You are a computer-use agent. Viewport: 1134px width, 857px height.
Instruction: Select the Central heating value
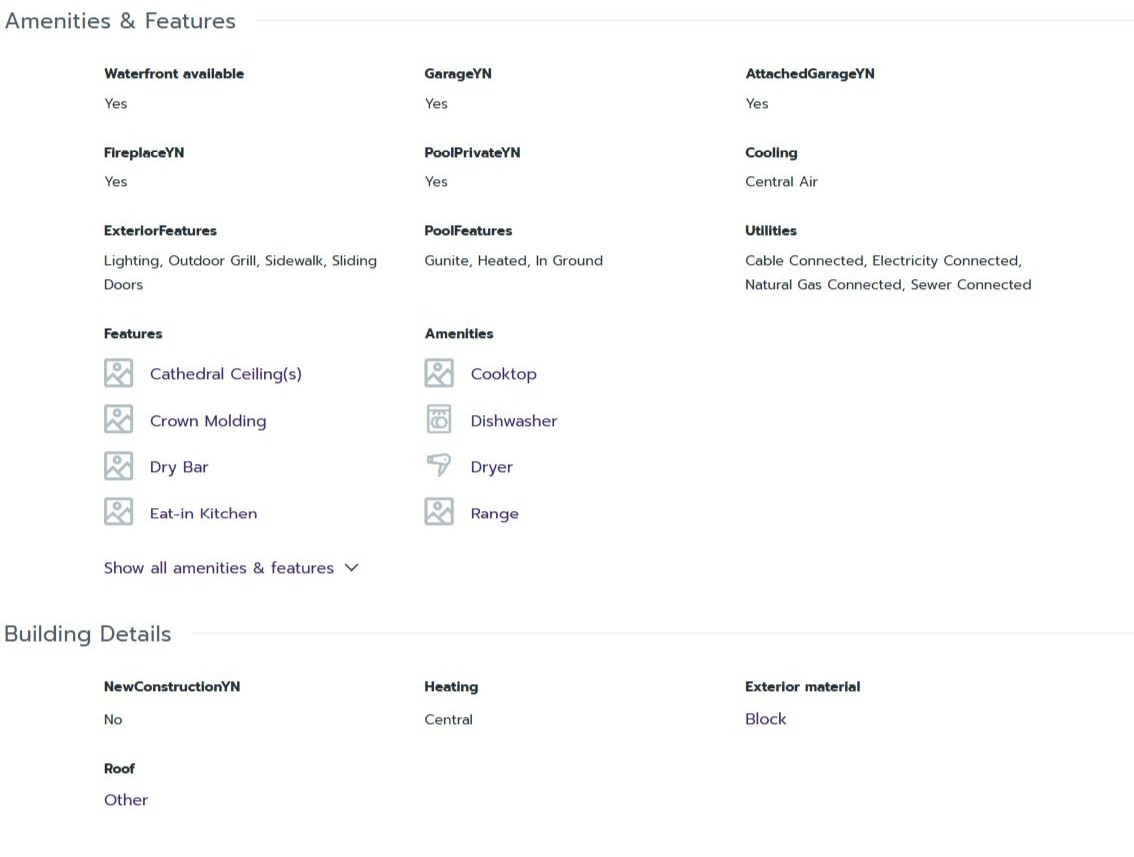(x=448, y=720)
